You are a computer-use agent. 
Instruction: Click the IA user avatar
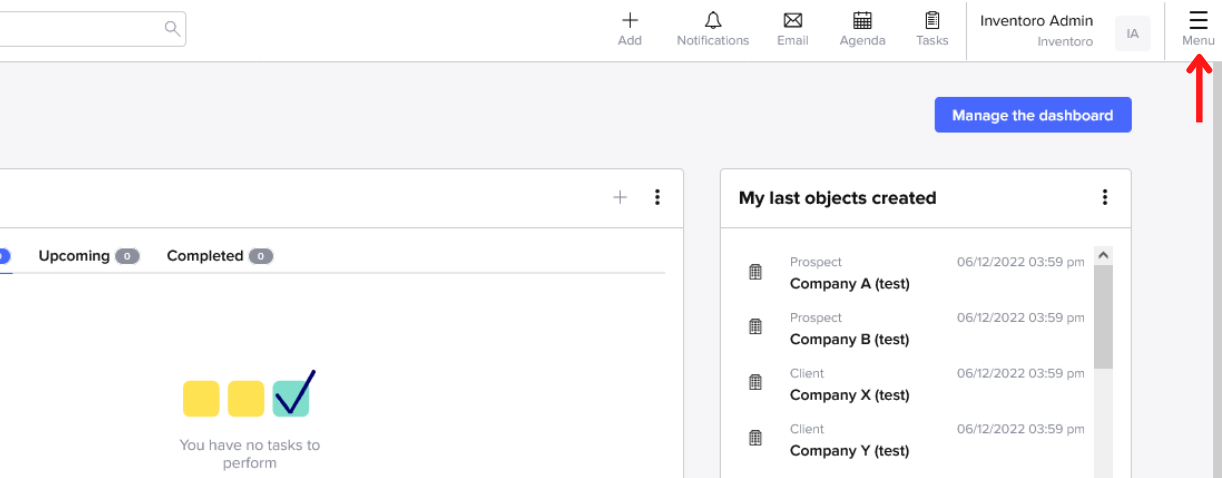[x=1132, y=34]
